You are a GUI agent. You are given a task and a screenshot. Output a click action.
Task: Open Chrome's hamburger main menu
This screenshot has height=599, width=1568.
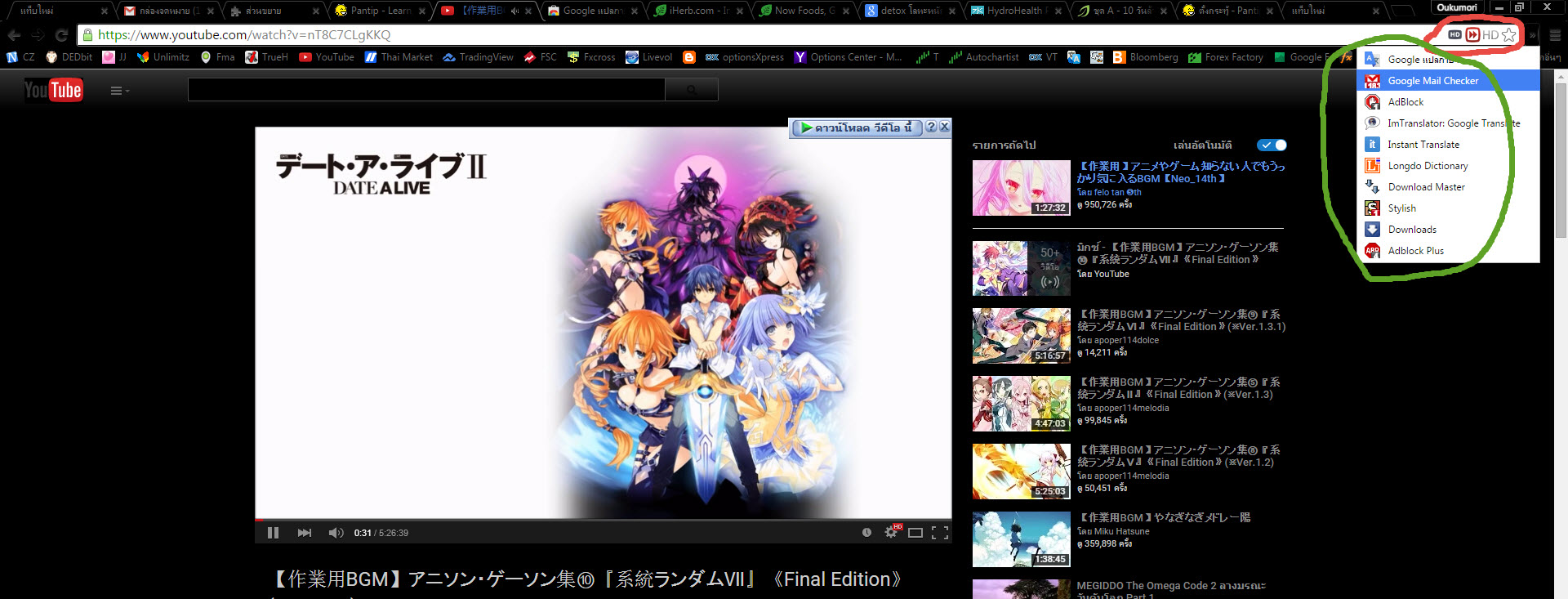(x=1555, y=35)
